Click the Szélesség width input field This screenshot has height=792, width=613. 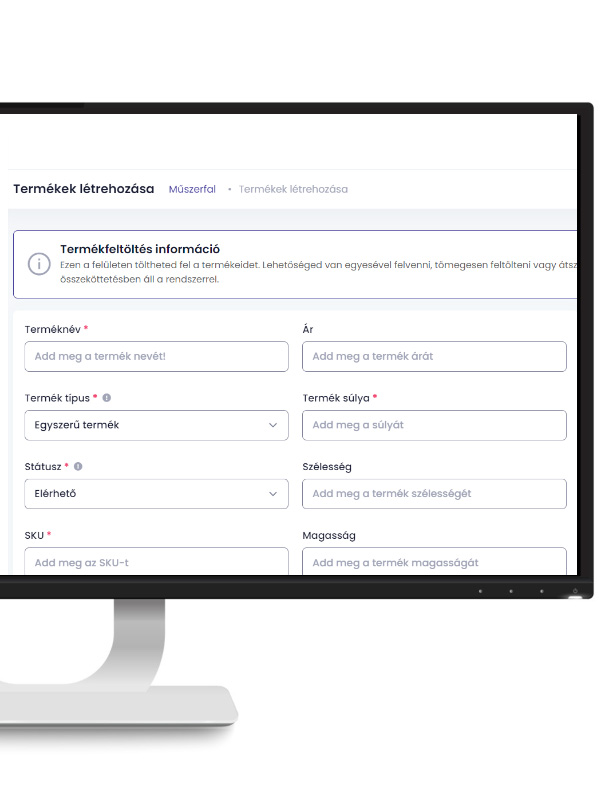[434, 494]
